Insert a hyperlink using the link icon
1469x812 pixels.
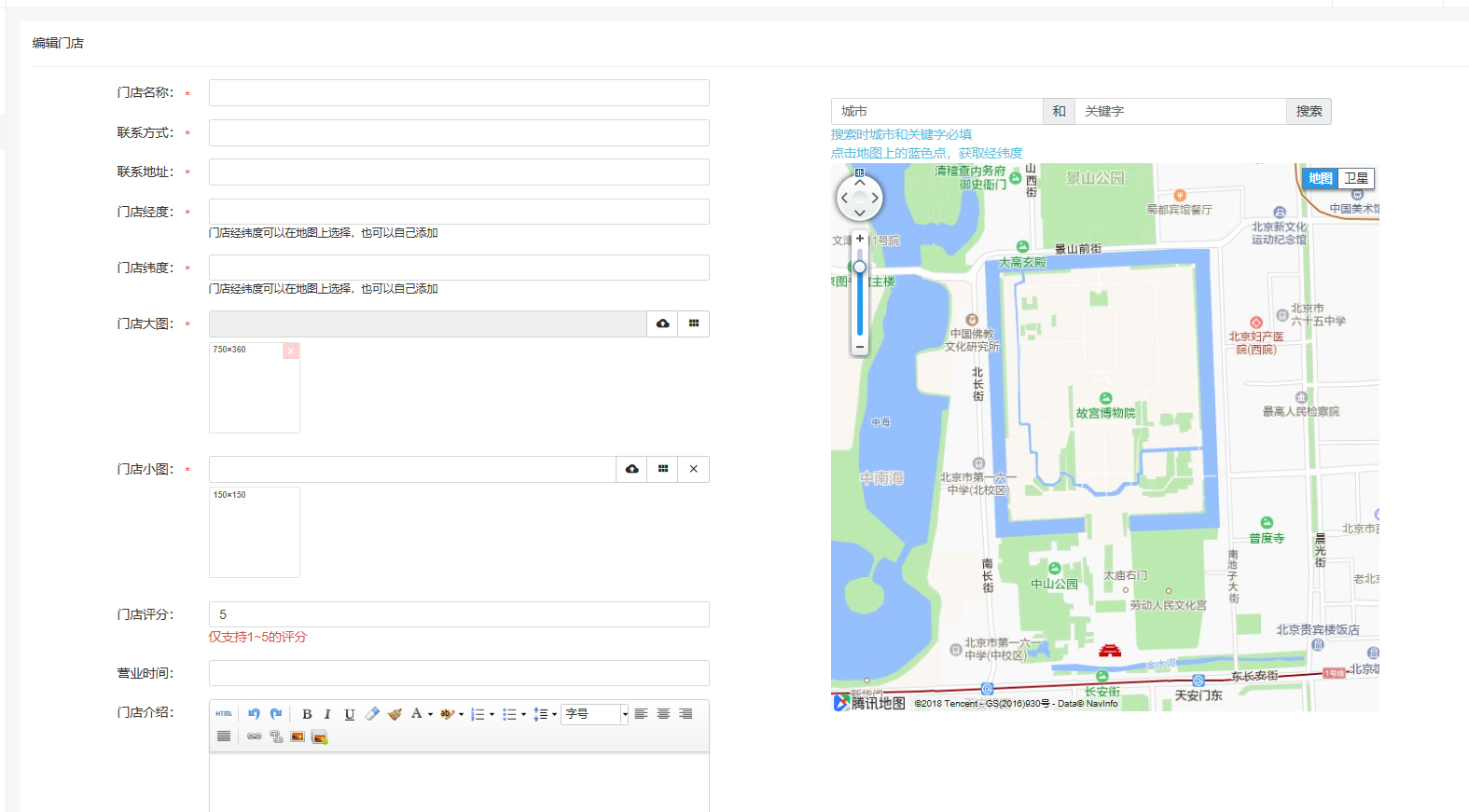coord(254,736)
